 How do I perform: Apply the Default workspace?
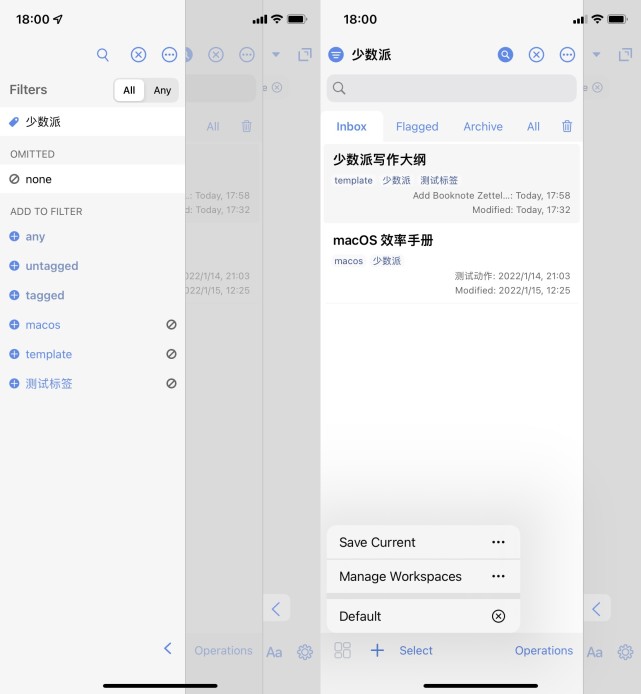tap(423, 616)
